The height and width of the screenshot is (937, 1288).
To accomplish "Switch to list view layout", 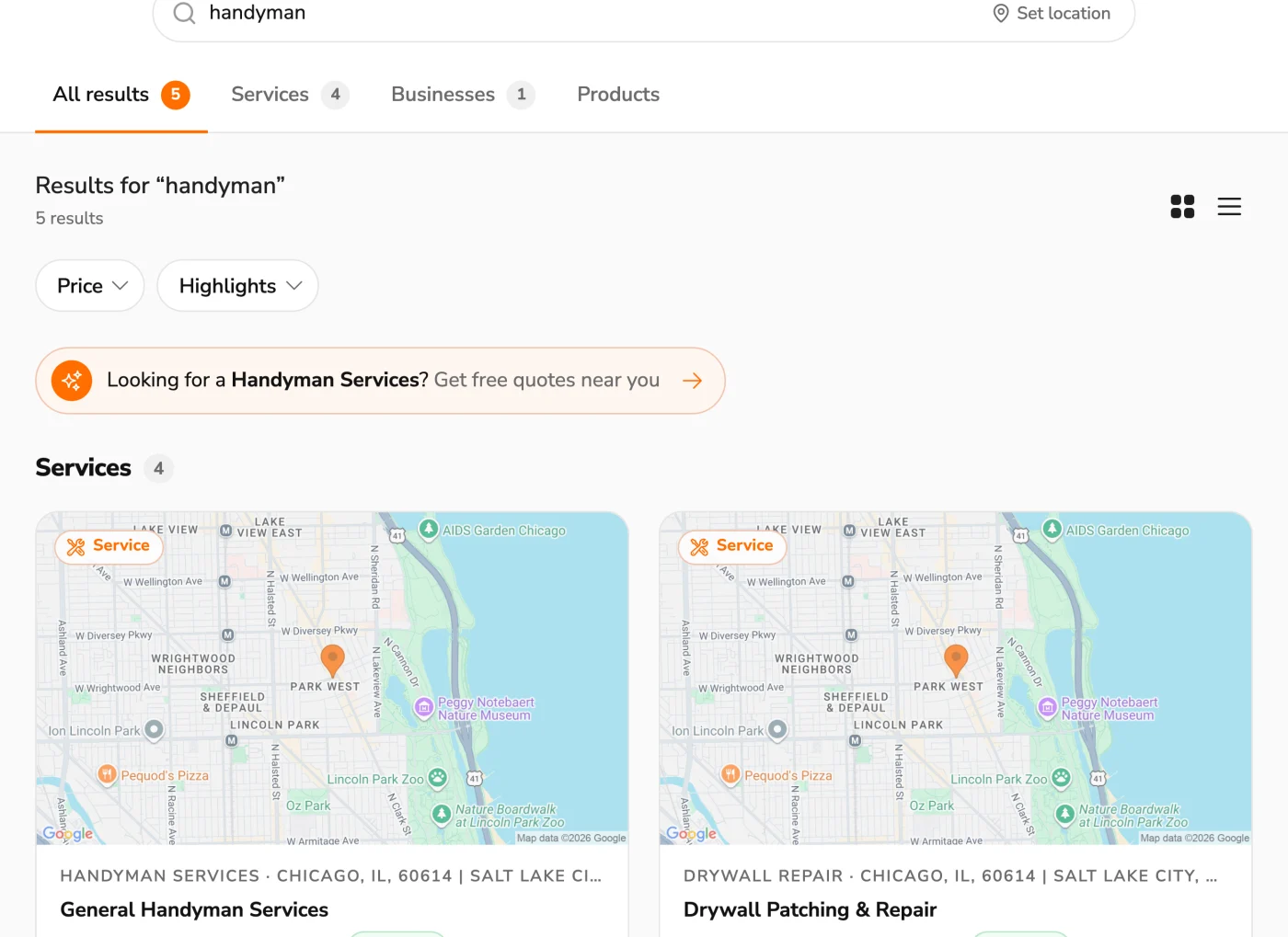I will (x=1229, y=207).
